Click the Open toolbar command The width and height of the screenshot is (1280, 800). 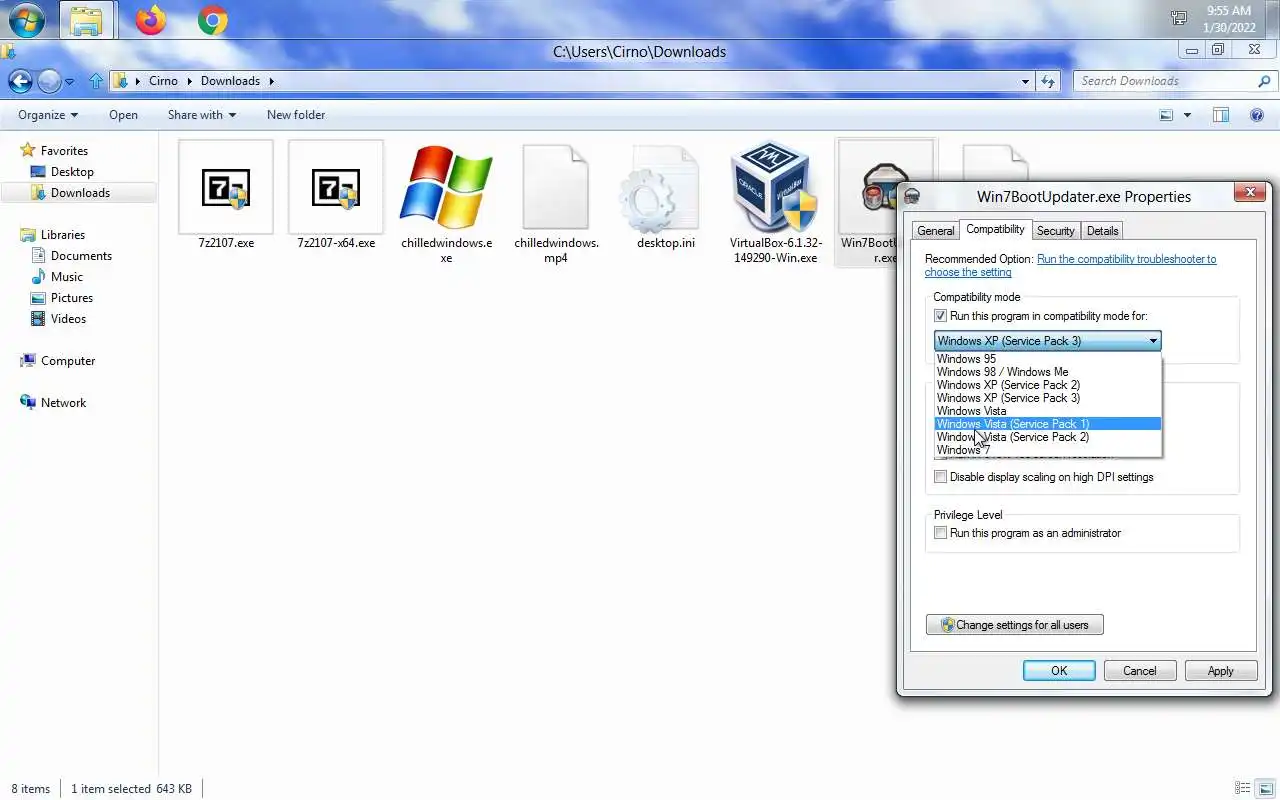123,115
